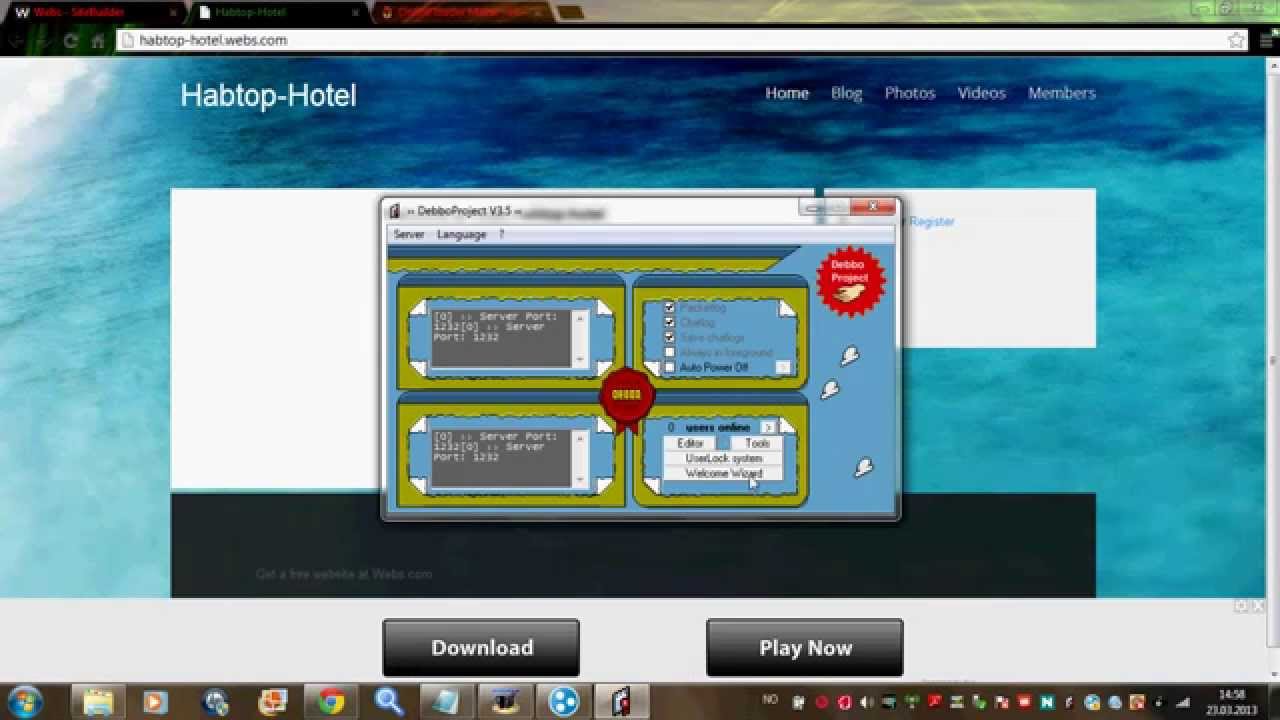Open the Members page link
Screen dimensions: 1280x720
[x=1062, y=93]
